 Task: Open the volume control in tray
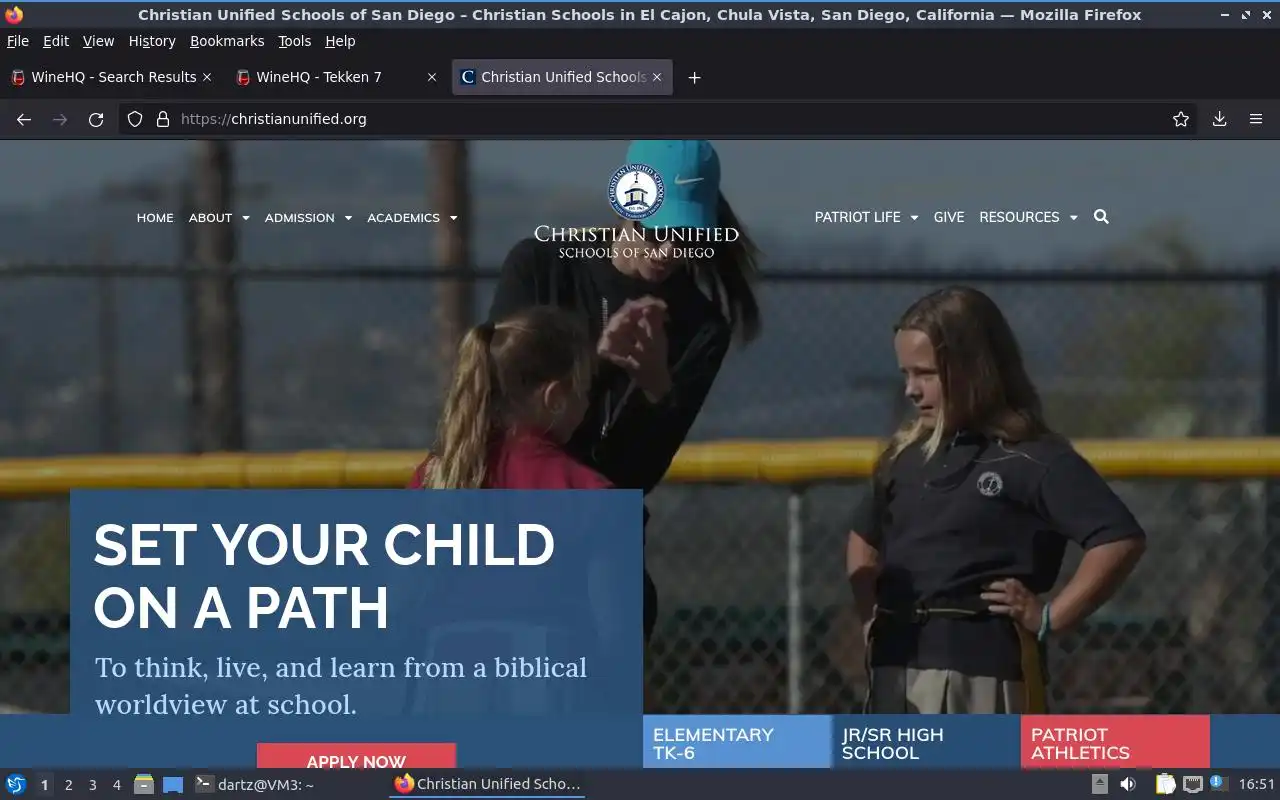click(1128, 784)
